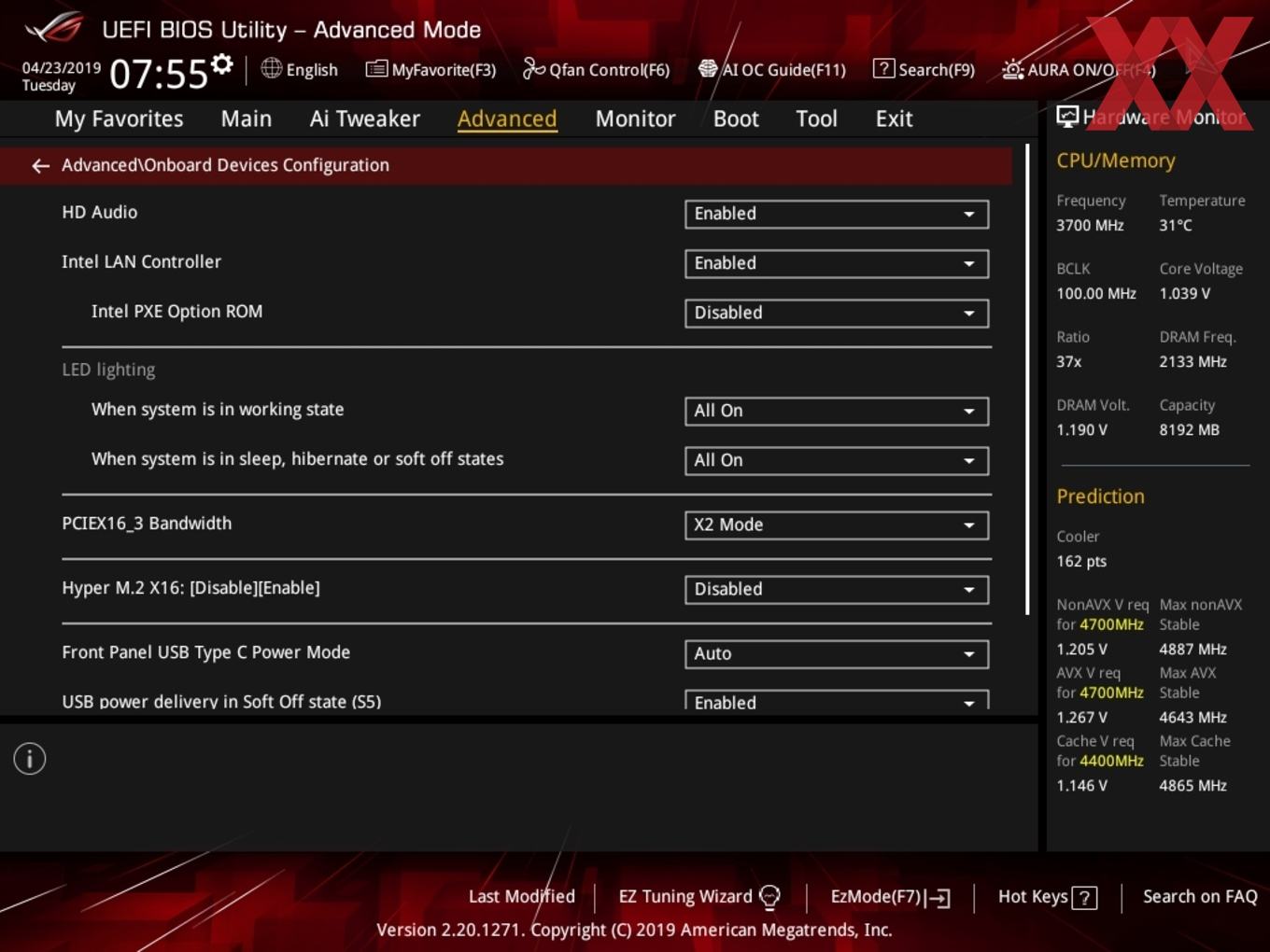Open USB power delivery S5 dropdown
Screen dimensions: 1270x952
pos(837,700)
